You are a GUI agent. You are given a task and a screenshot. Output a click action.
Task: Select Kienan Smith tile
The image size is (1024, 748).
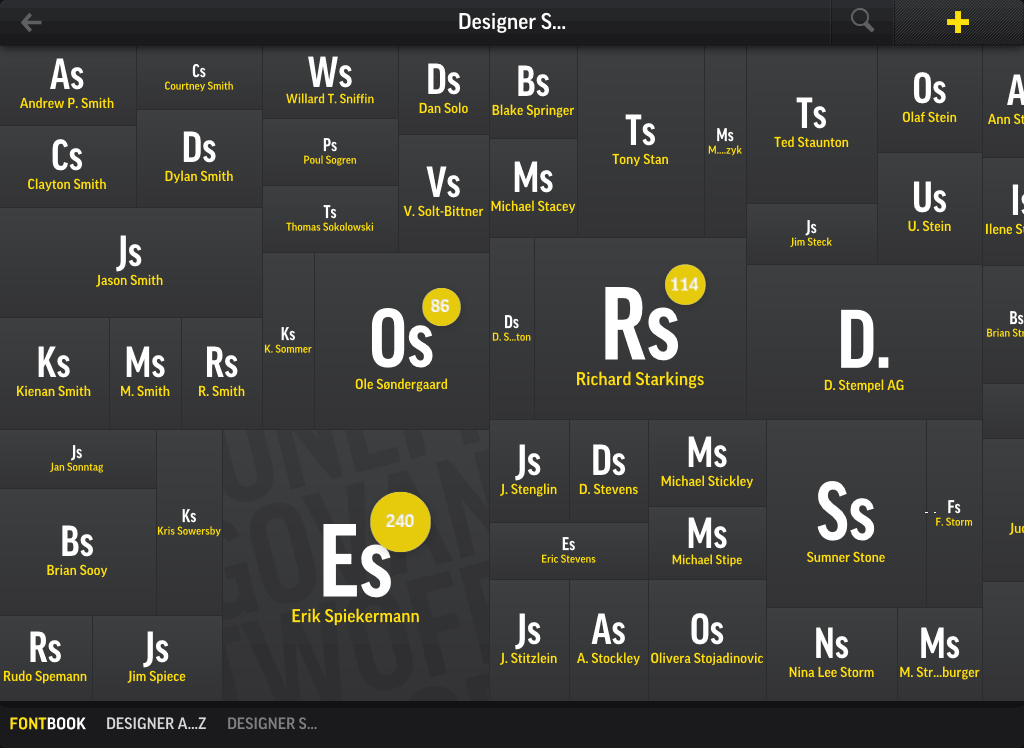(x=54, y=373)
